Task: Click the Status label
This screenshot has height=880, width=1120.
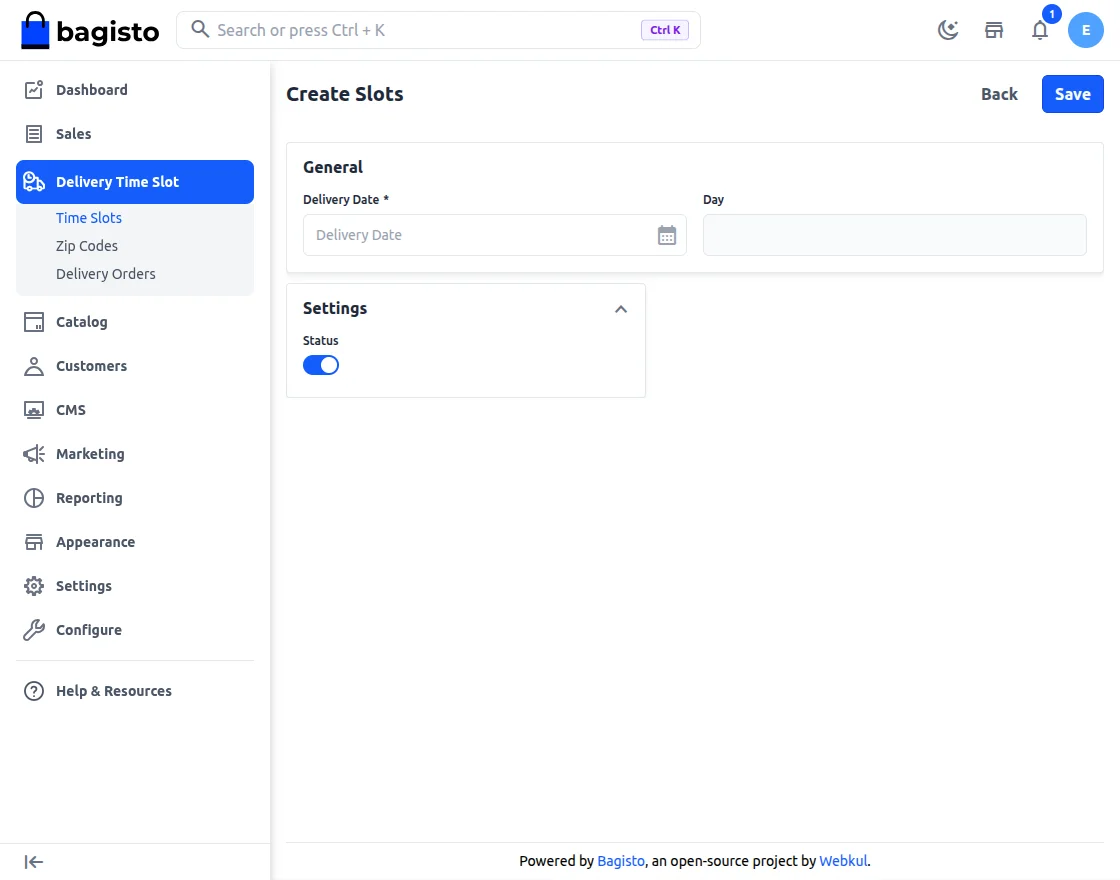Action: (x=321, y=341)
